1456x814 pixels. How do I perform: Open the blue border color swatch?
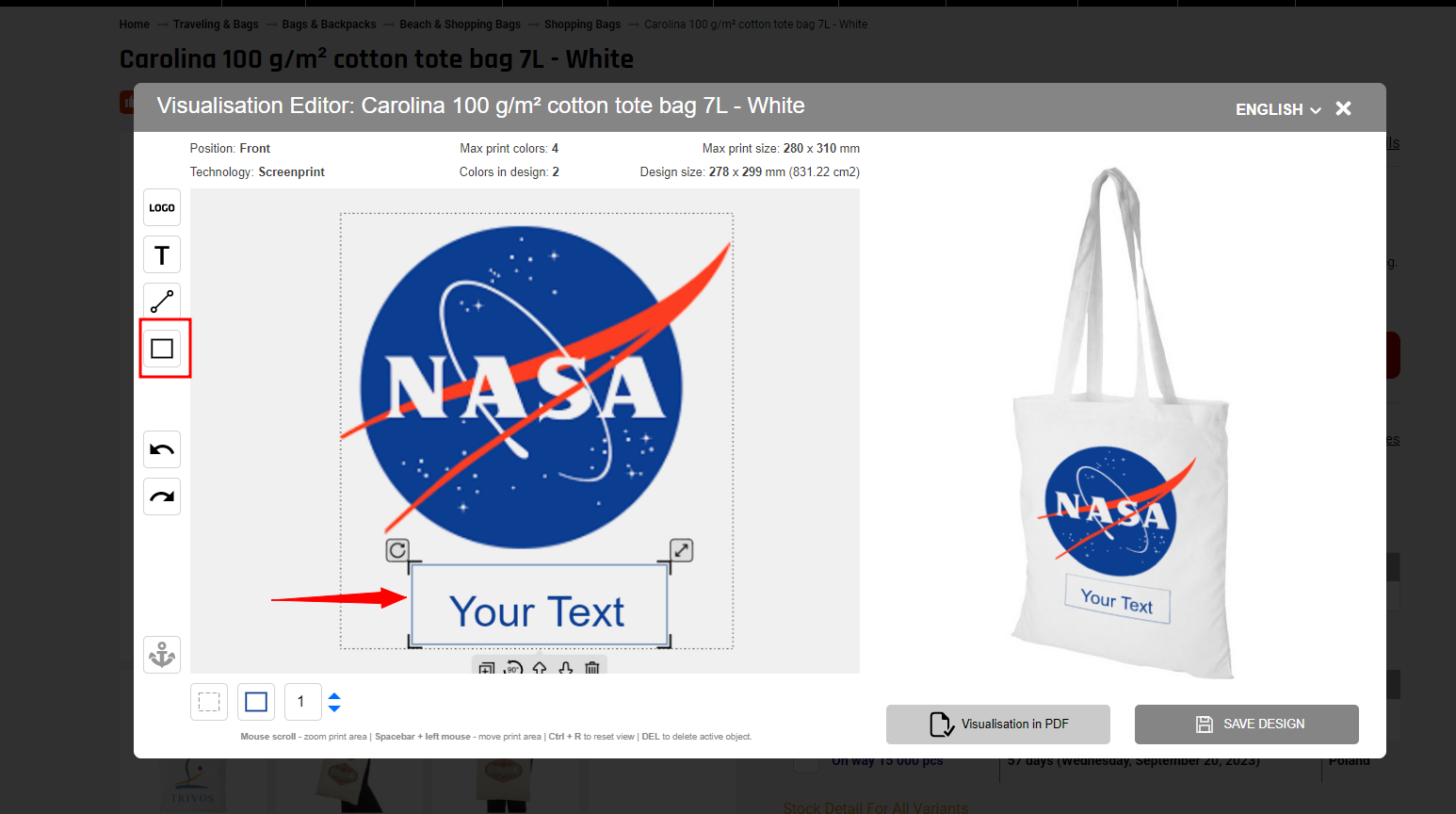tap(256, 702)
